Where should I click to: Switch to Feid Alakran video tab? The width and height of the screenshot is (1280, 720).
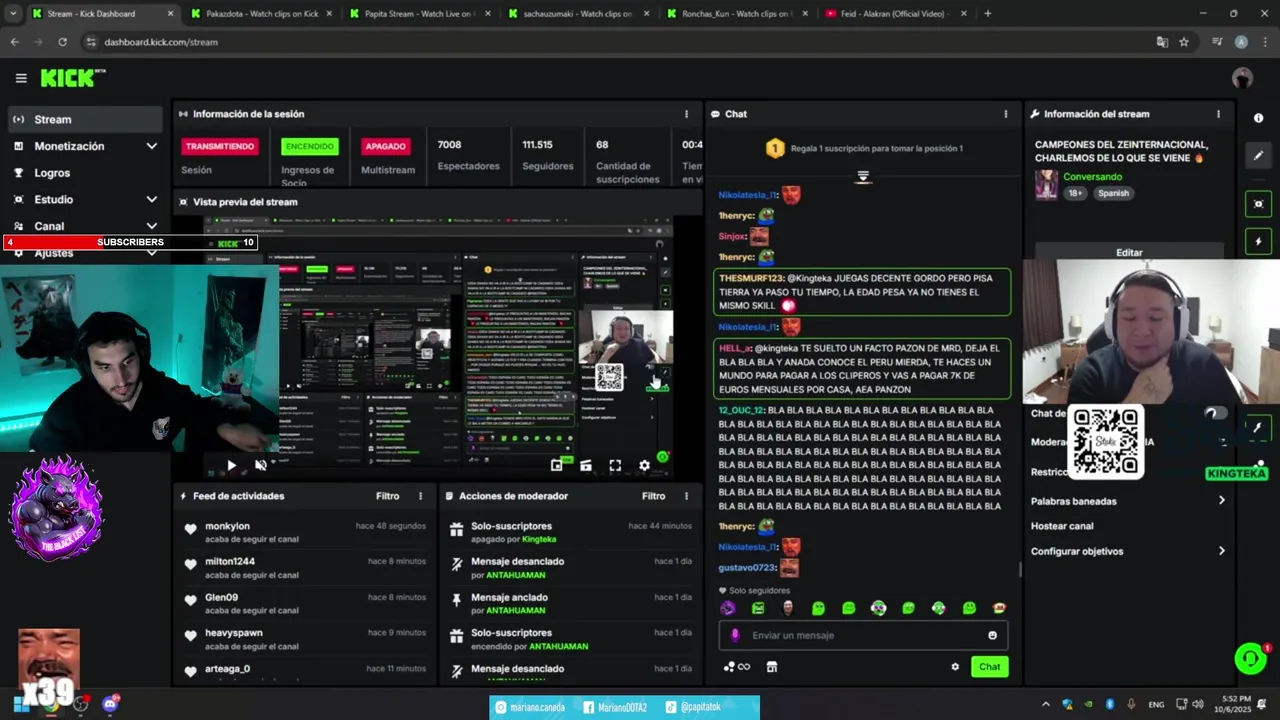point(895,14)
